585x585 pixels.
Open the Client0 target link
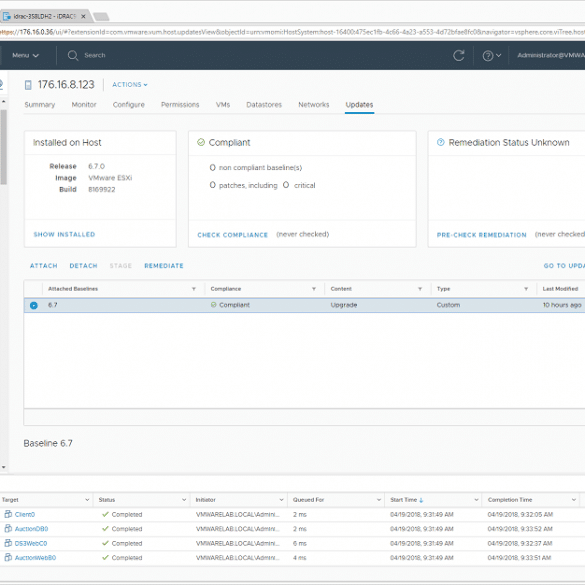coord(25,514)
